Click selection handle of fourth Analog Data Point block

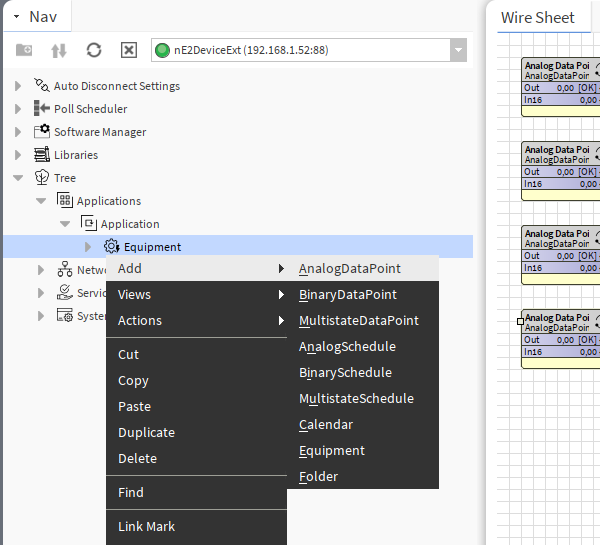pyautogui.click(x=520, y=321)
